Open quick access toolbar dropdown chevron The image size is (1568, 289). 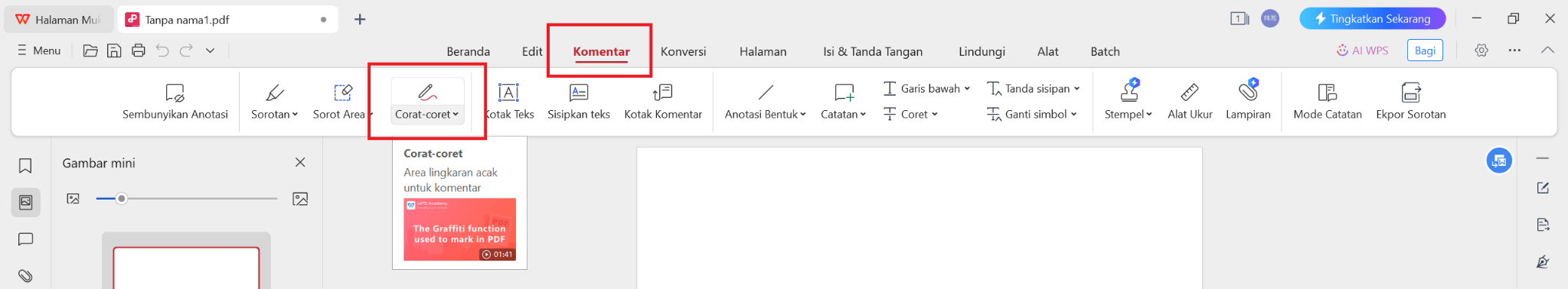210,50
